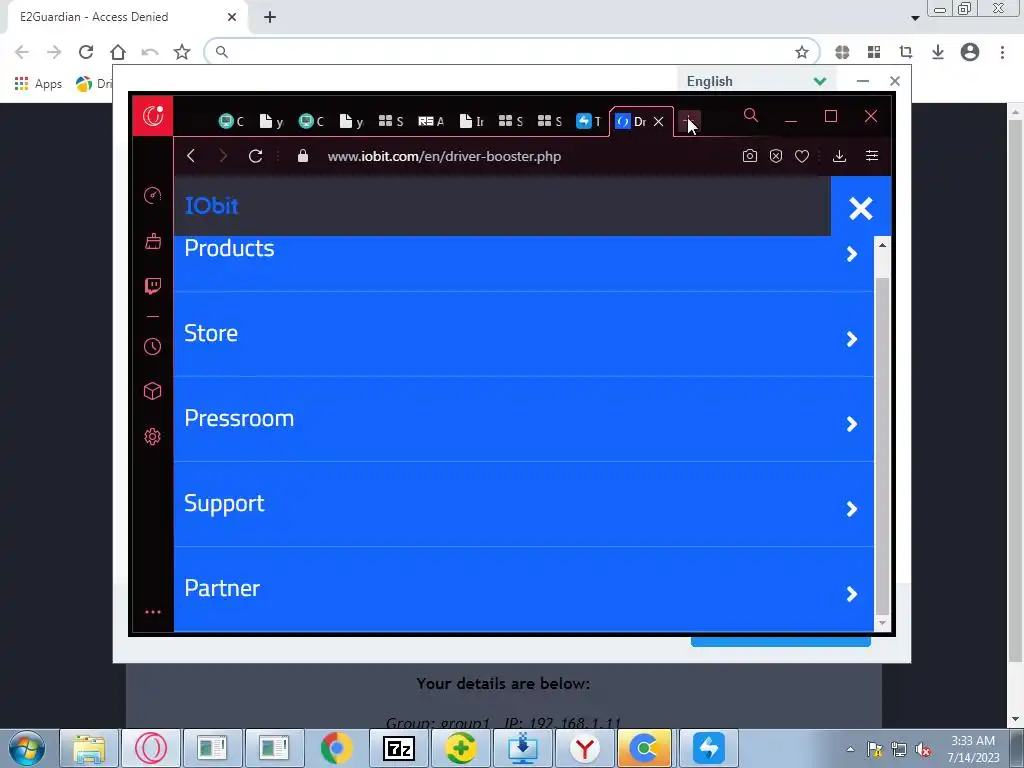This screenshot has width=1024, height=768.
Task: Click the taskbar clock showing 3:33 AM
Action: (973, 748)
